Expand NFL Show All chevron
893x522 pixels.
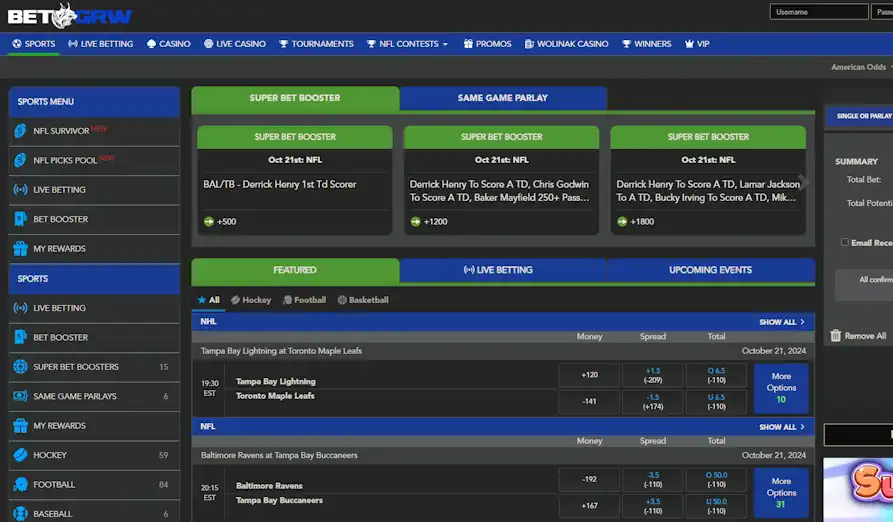(x=802, y=426)
